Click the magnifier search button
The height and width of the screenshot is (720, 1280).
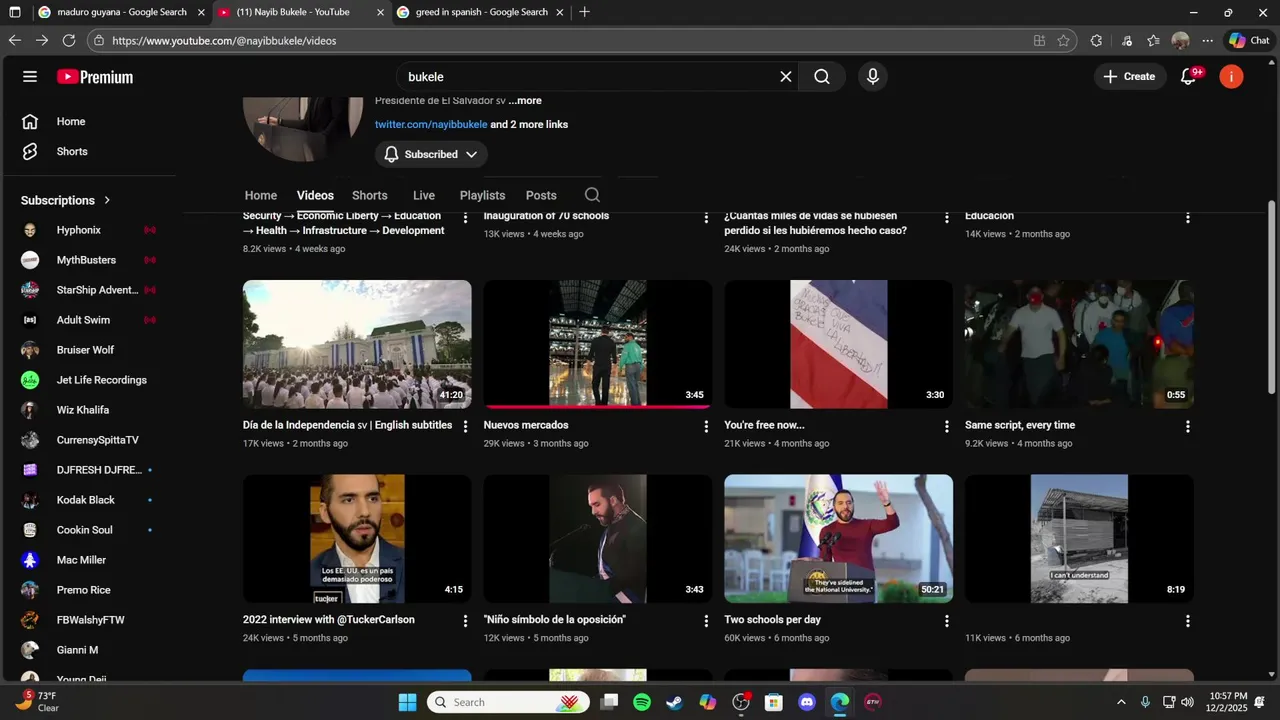(x=822, y=77)
